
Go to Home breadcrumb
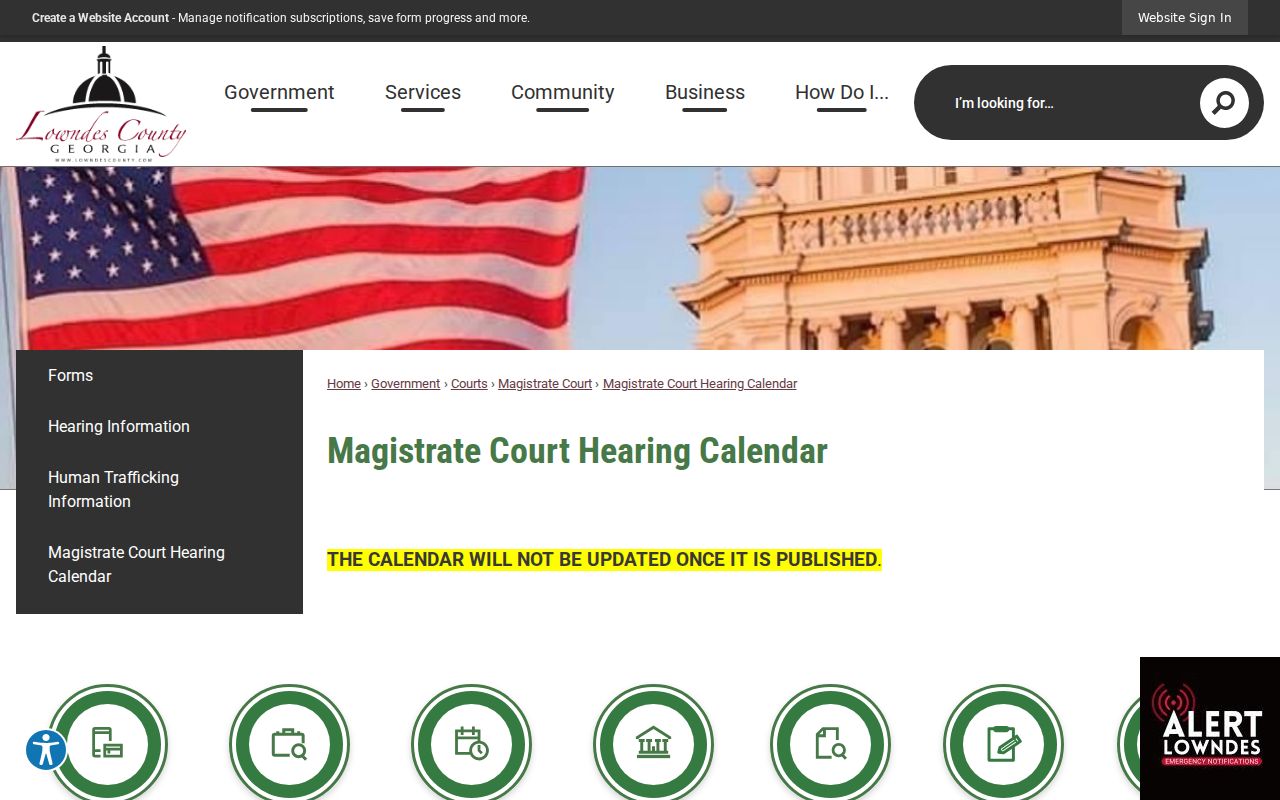point(344,384)
